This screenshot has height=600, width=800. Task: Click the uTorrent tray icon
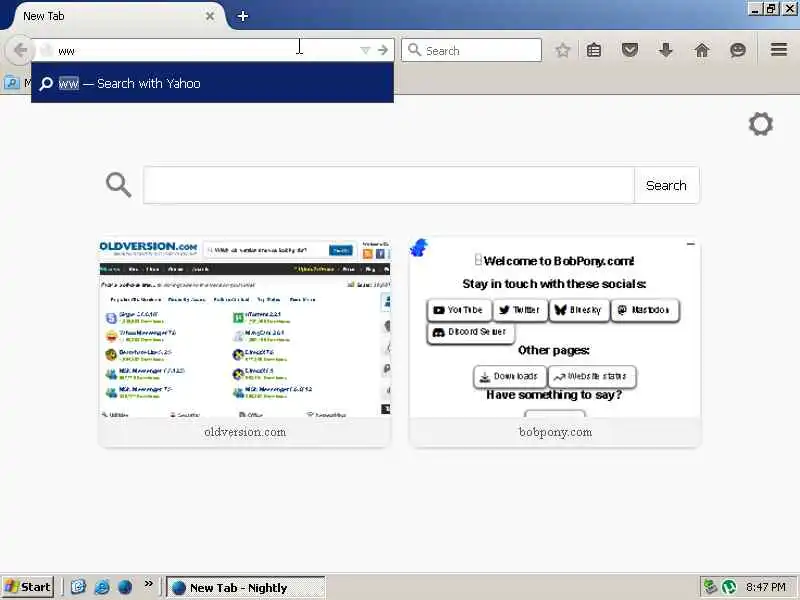(x=729, y=587)
